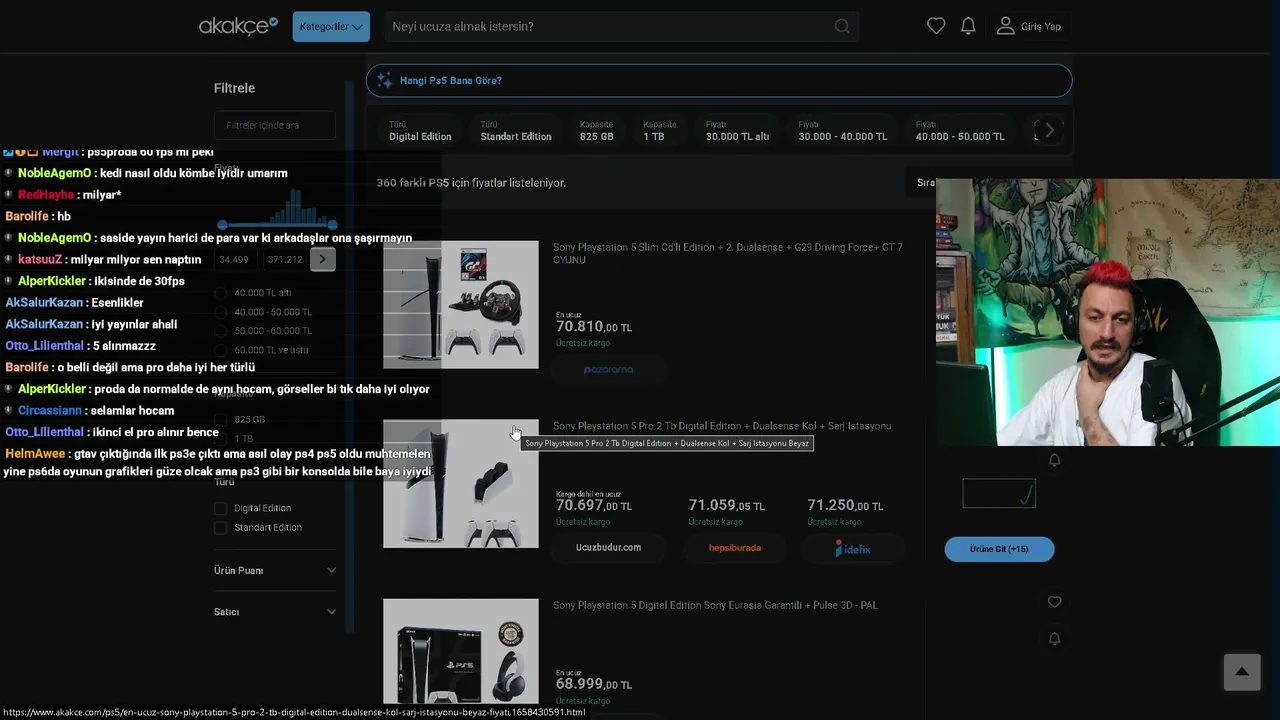1280x720 pixels.
Task: Click the hepsiburada seller button
Action: point(735,548)
